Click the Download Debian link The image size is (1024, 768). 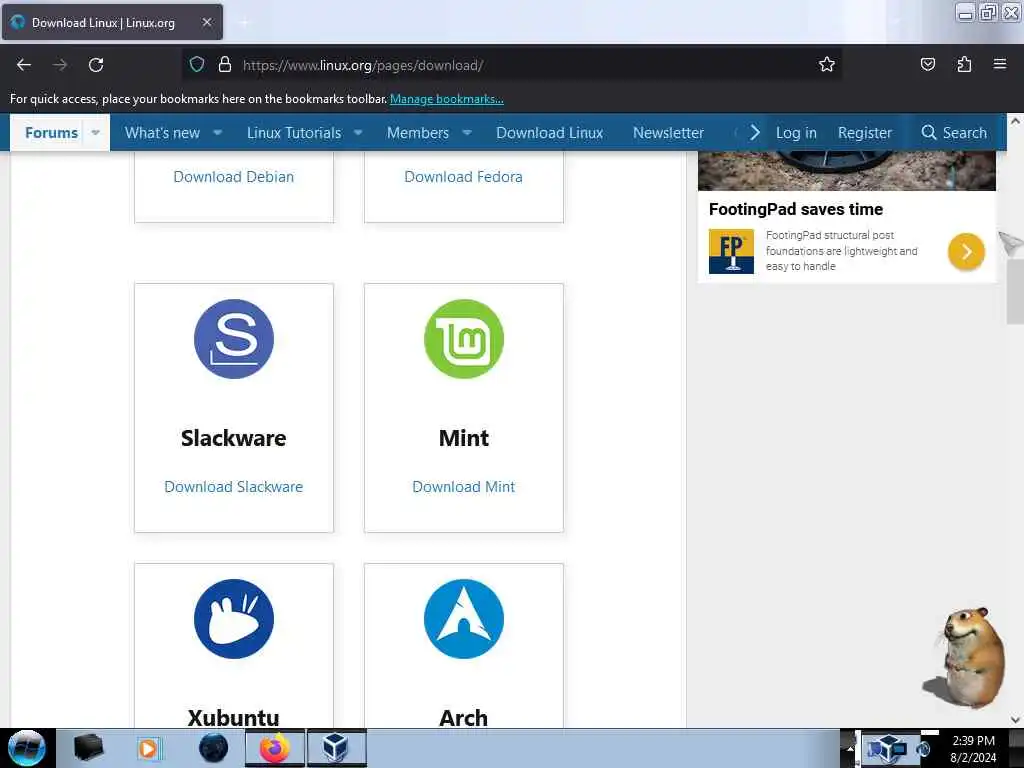tap(234, 176)
